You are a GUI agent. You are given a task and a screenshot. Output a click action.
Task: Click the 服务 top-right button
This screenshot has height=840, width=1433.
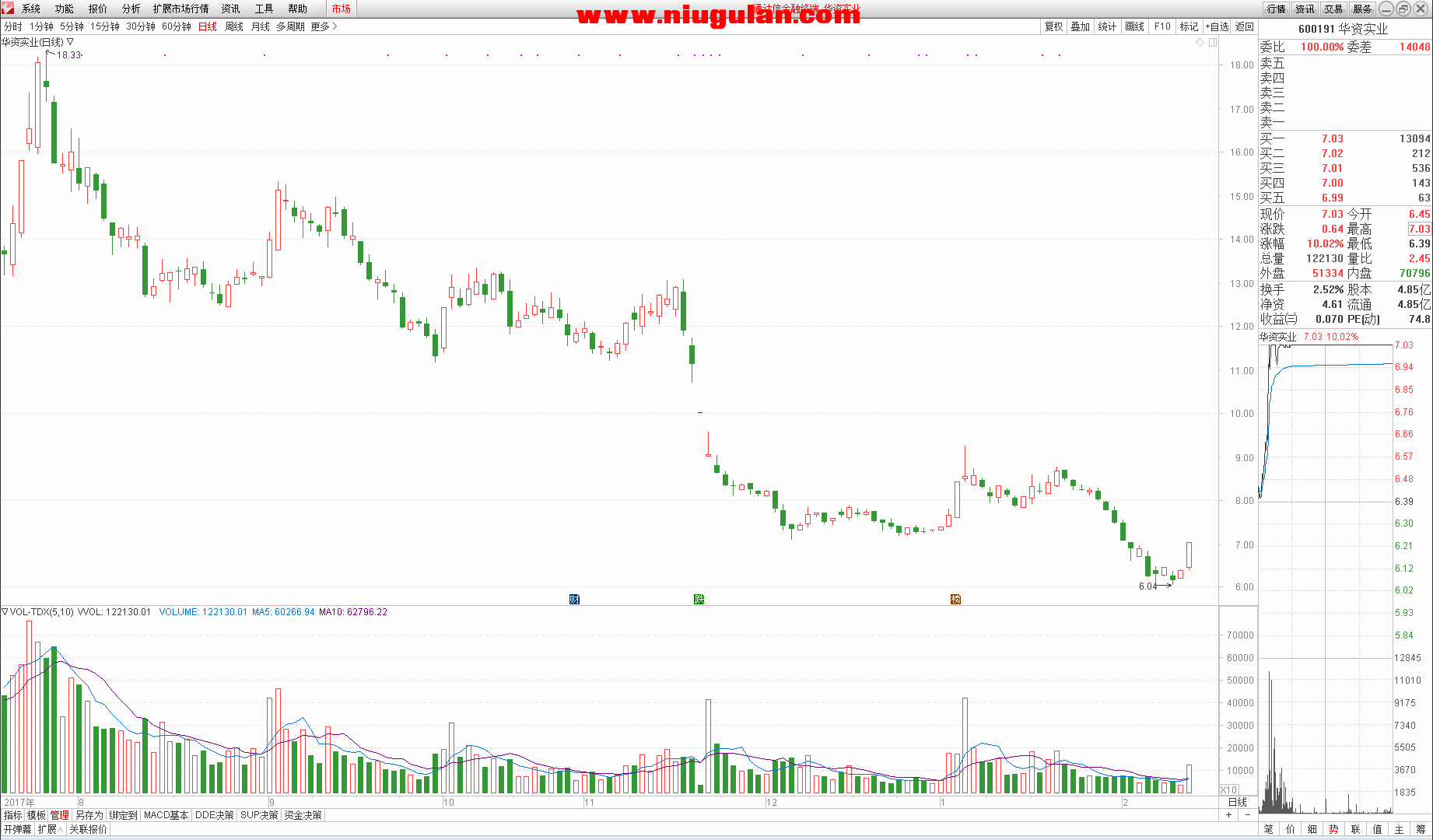click(1362, 9)
